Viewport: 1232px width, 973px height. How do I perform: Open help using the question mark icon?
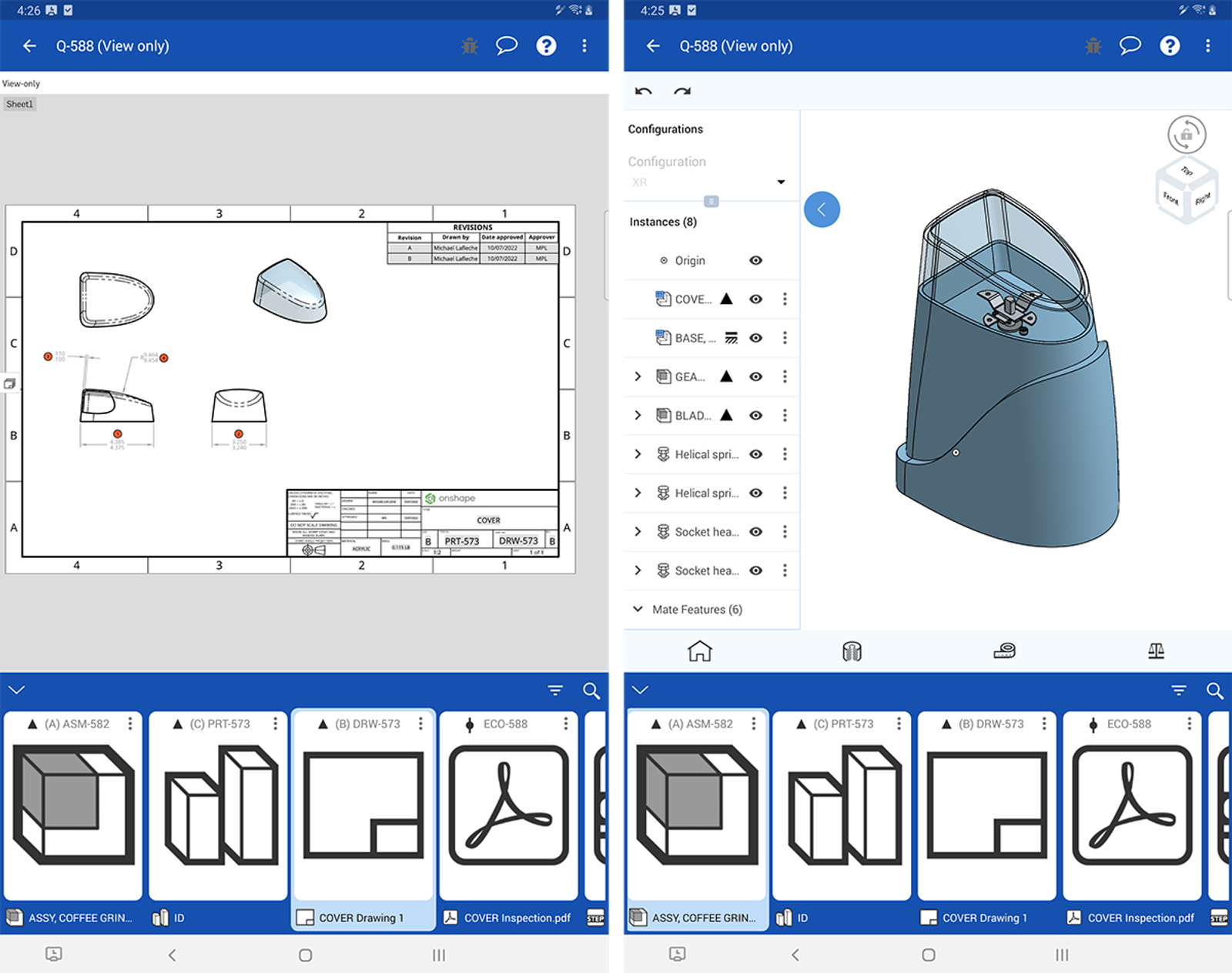pyautogui.click(x=546, y=45)
